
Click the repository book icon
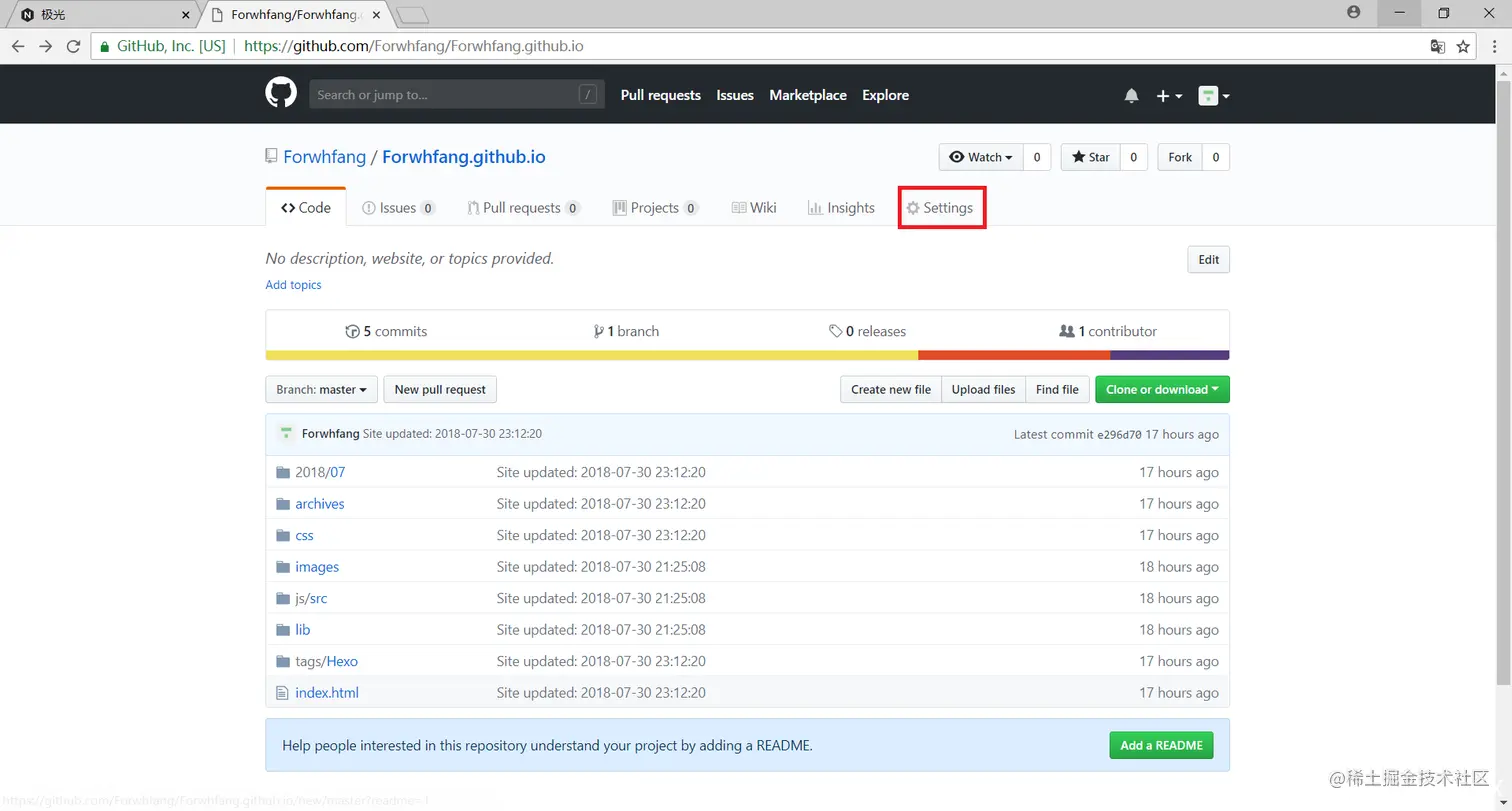pos(271,156)
